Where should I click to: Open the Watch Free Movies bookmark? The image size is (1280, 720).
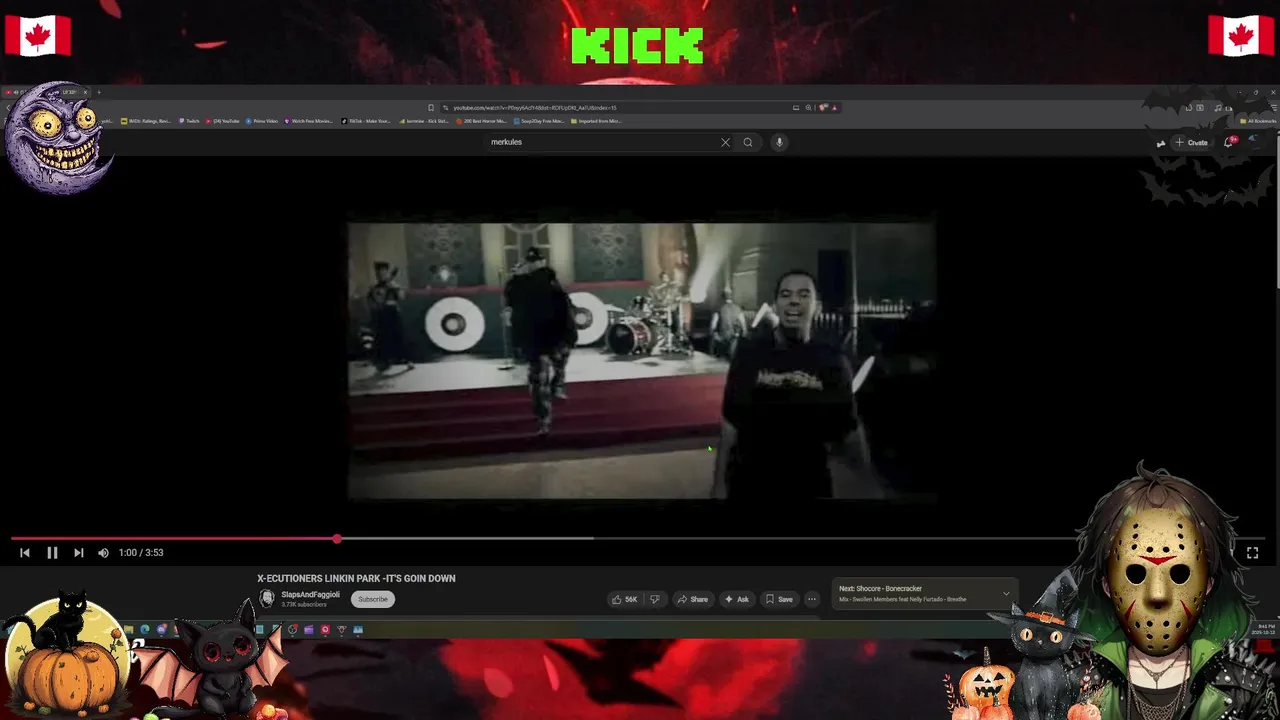309,121
